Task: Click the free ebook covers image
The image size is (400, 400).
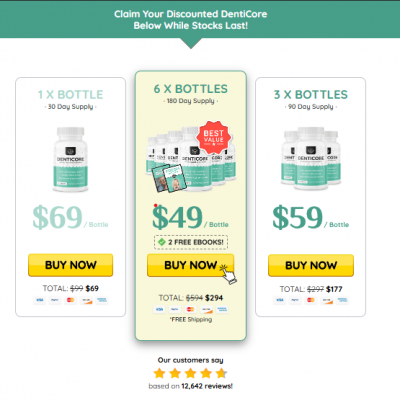Action: tap(168, 178)
